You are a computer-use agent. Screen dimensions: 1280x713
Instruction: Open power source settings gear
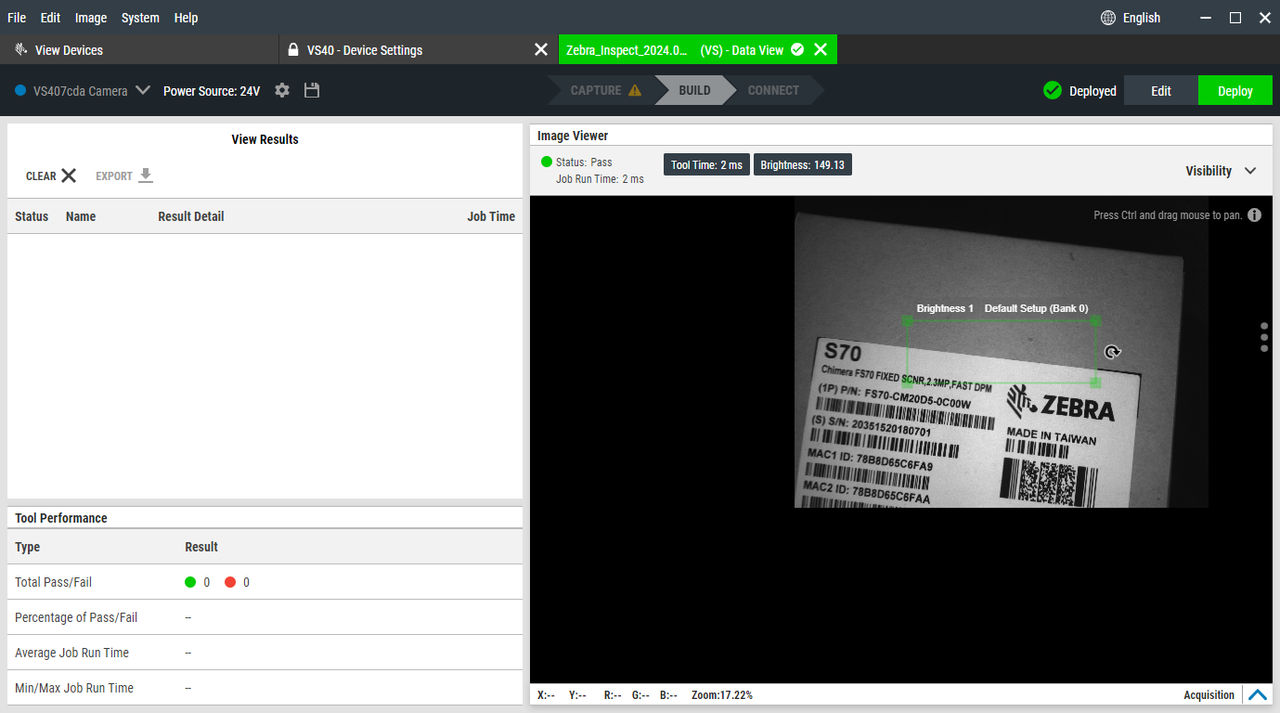282,90
